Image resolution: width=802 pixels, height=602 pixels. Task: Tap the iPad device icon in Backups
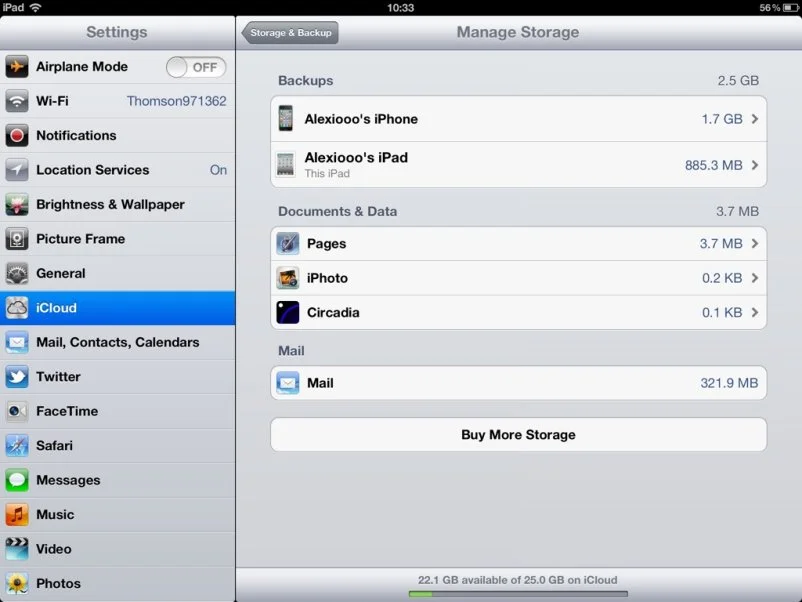[285, 165]
